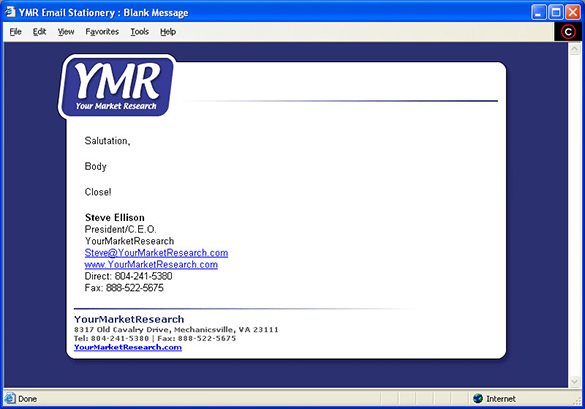This screenshot has width=585, height=409.
Task: Click the red circular throbber icon
Action: 568,32
